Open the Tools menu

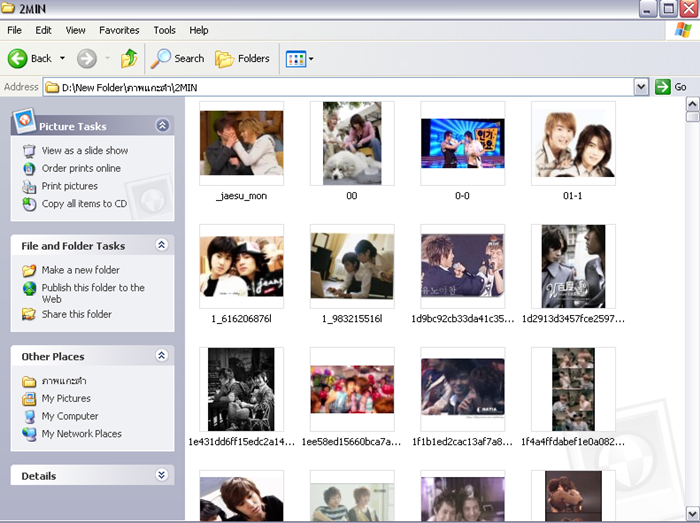click(164, 30)
